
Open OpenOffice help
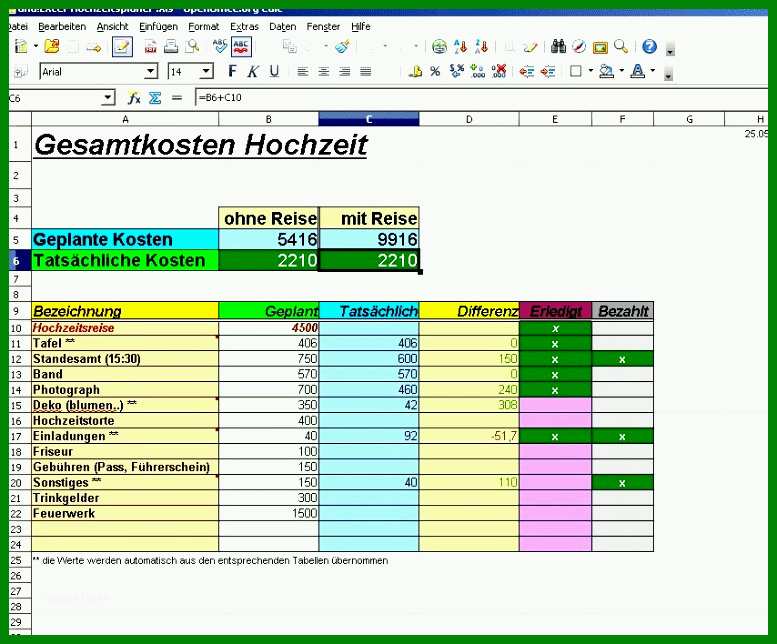pos(649,47)
